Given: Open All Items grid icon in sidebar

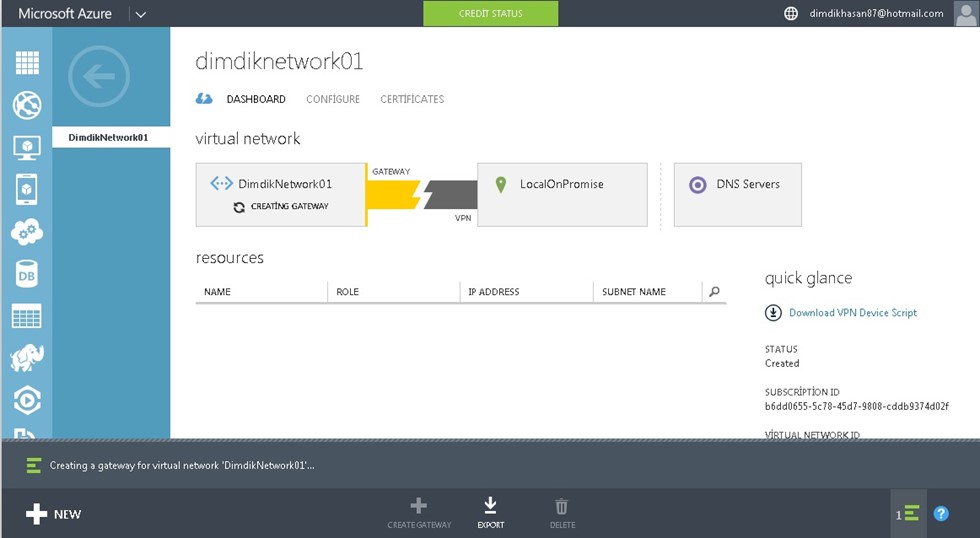Looking at the screenshot, I should point(27,62).
